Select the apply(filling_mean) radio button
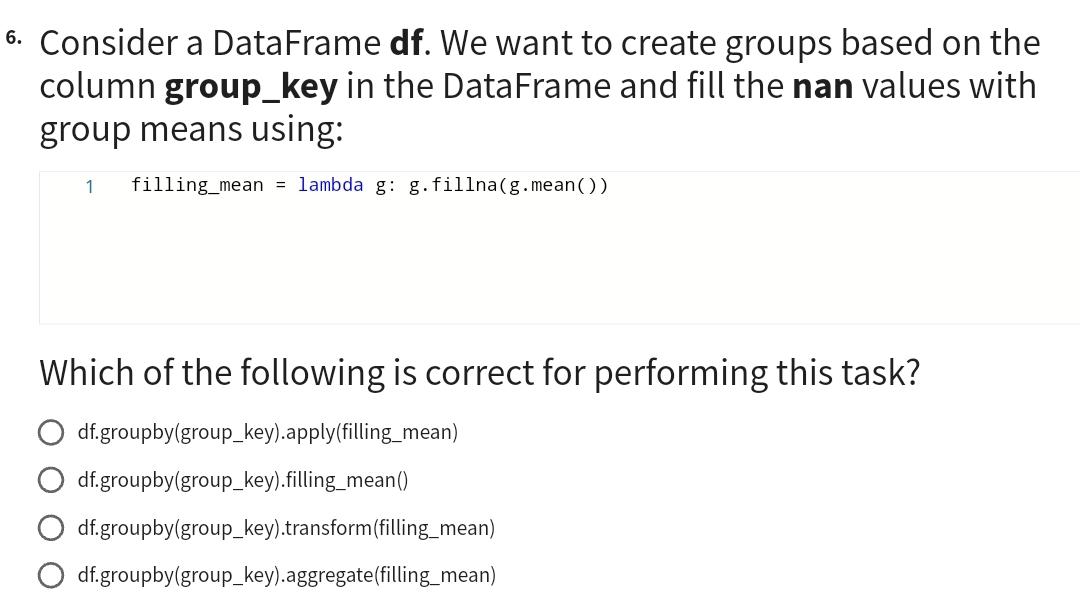Screen dimensions: 1080x612 point(51,432)
